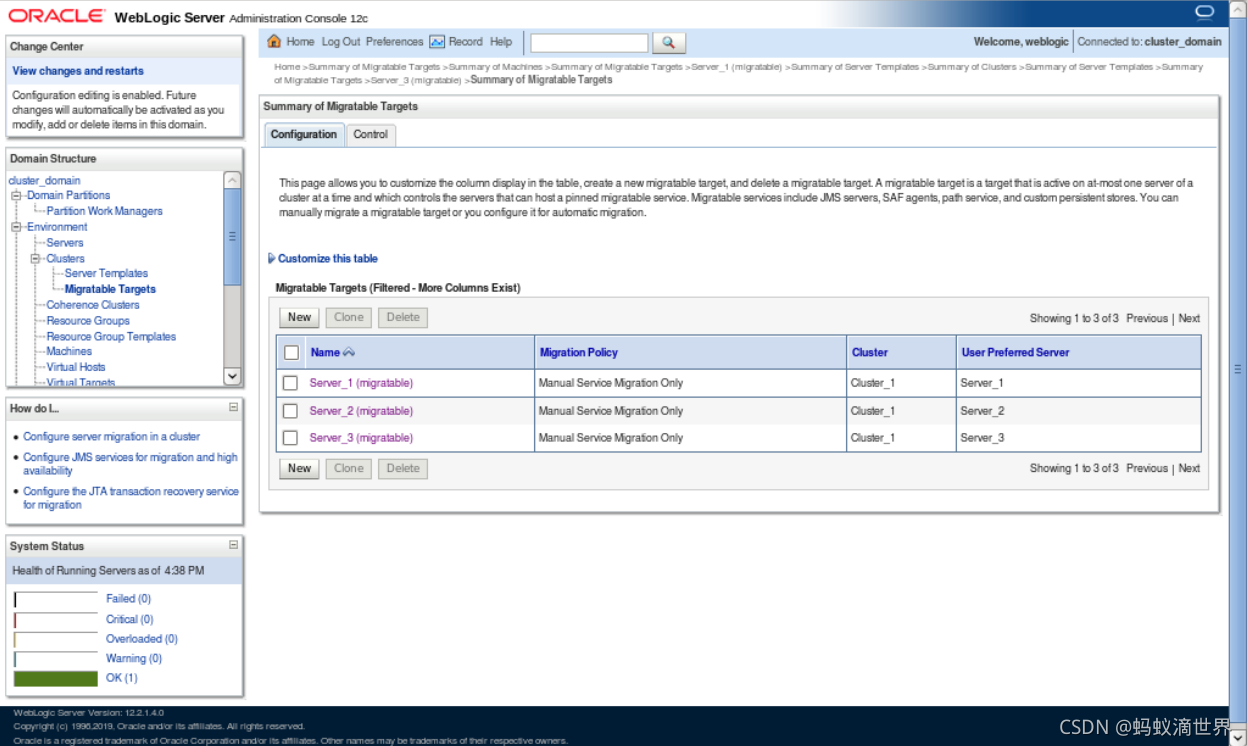1247x746 pixels.
Task: Open the Server_3 (migratable) link
Action: [361, 438]
